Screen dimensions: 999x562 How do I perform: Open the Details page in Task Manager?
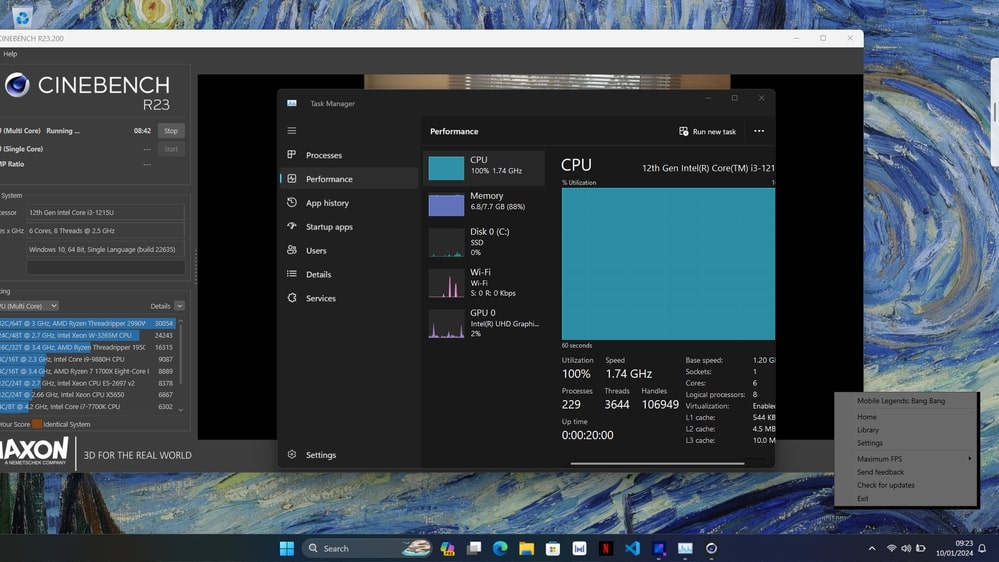click(349, 275)
